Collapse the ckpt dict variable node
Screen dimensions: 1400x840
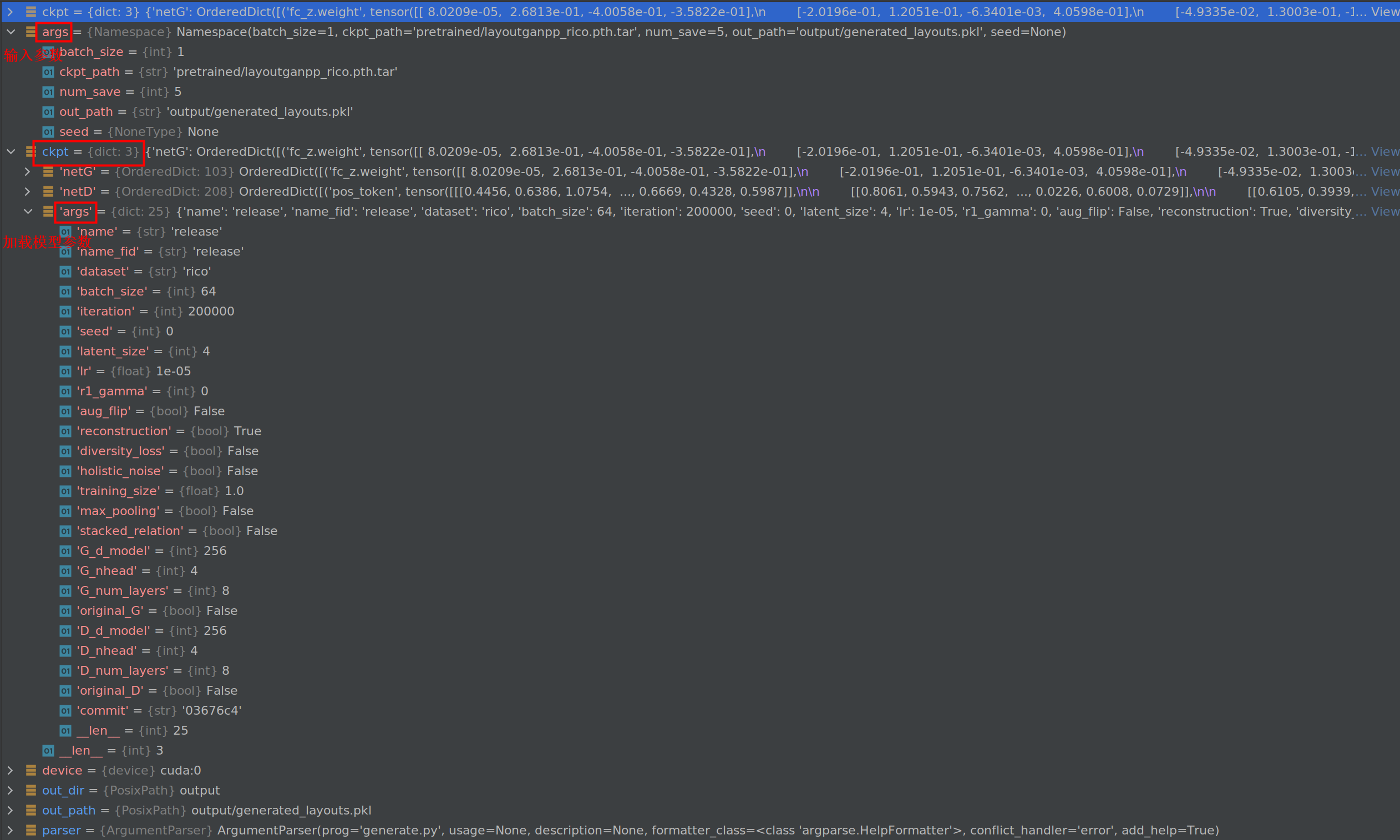pyautogui.click(x=11, y=152)
